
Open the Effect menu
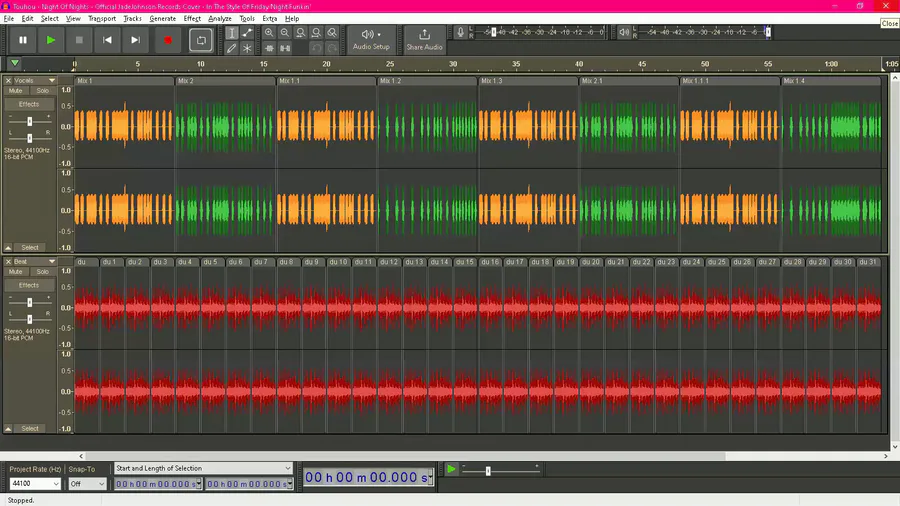click(x=192, y=18)
